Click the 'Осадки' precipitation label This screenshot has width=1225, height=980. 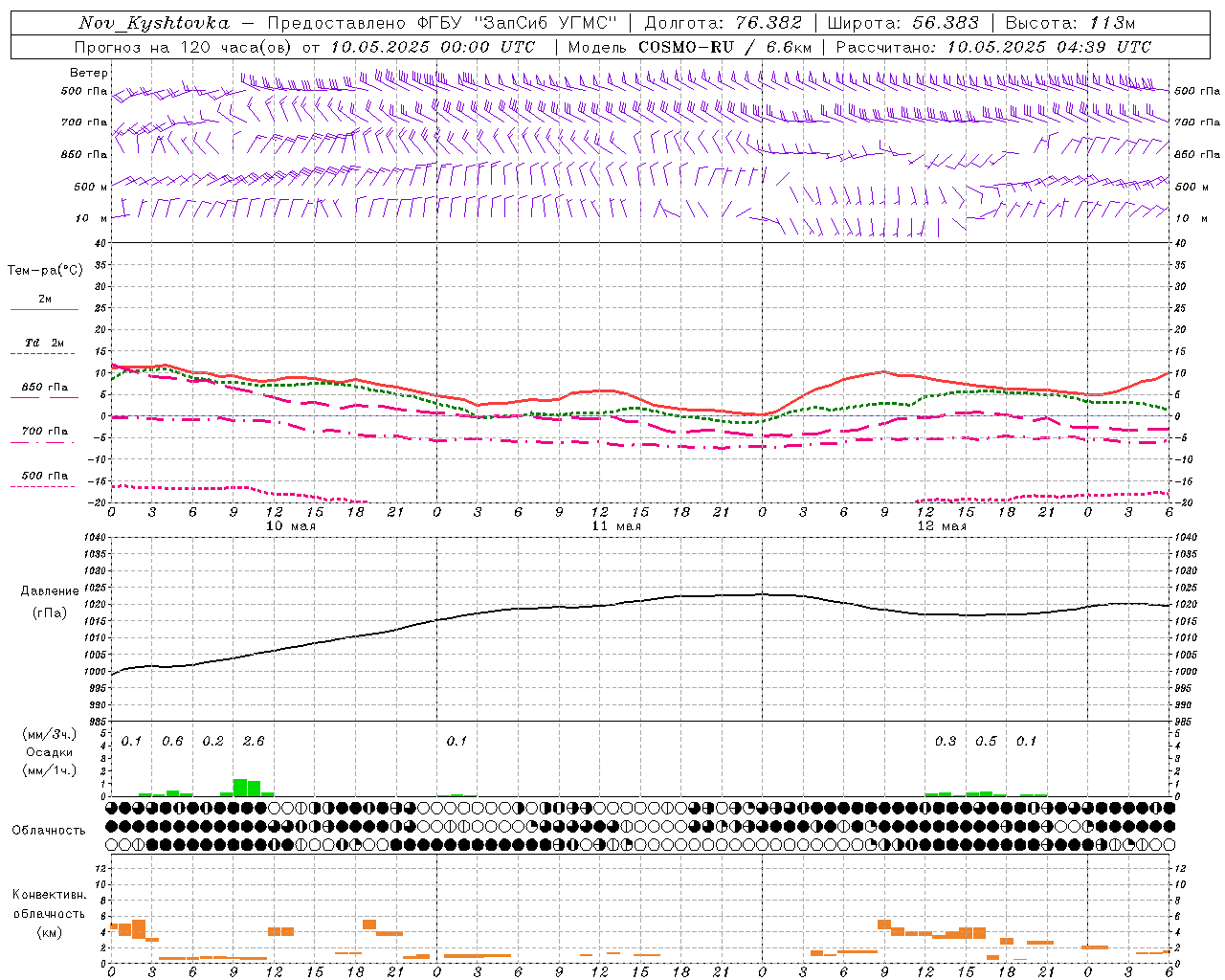50,752
